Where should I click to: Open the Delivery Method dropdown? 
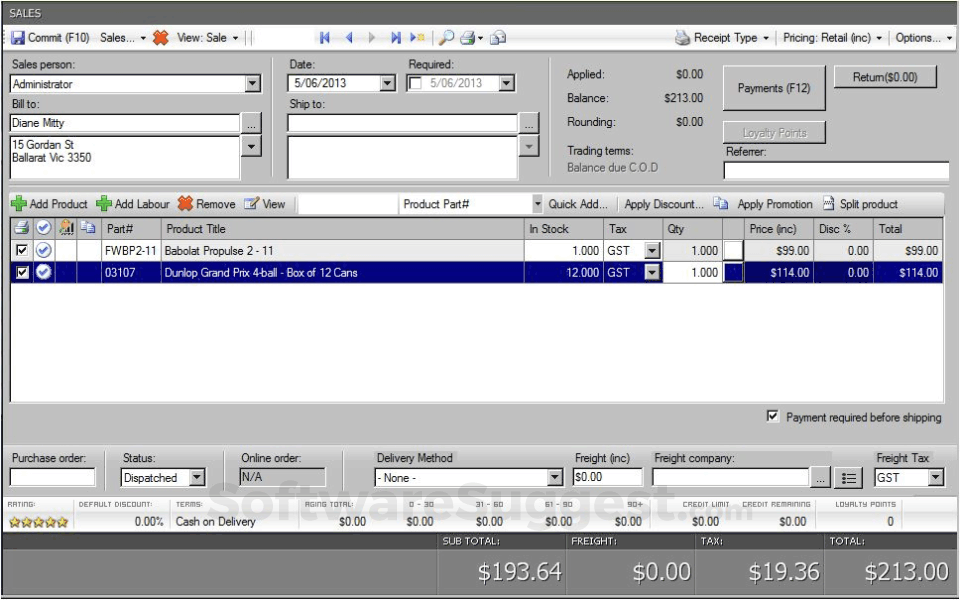pos(555,477)
